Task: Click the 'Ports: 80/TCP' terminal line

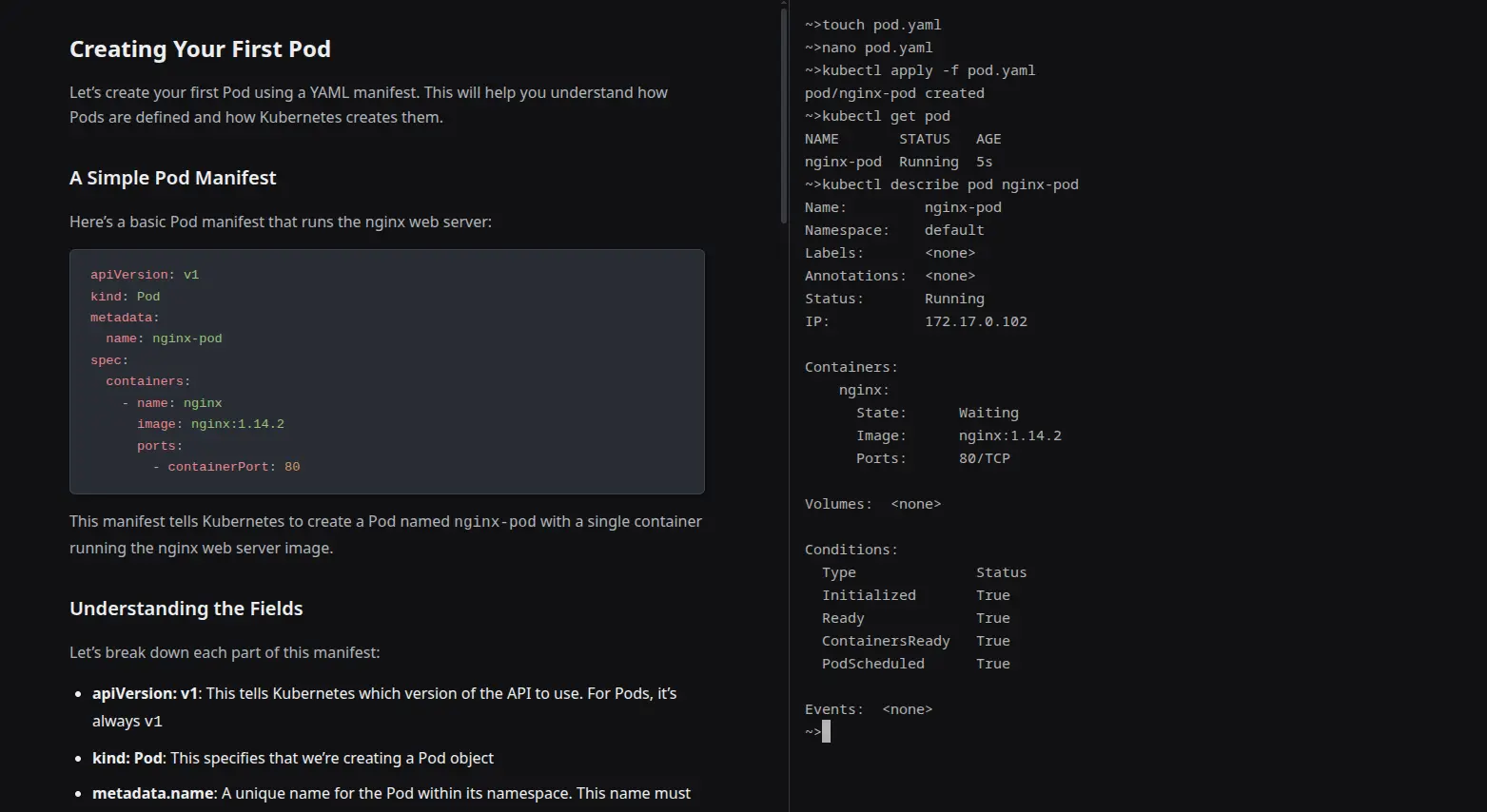Action: (x=933, y=458)
